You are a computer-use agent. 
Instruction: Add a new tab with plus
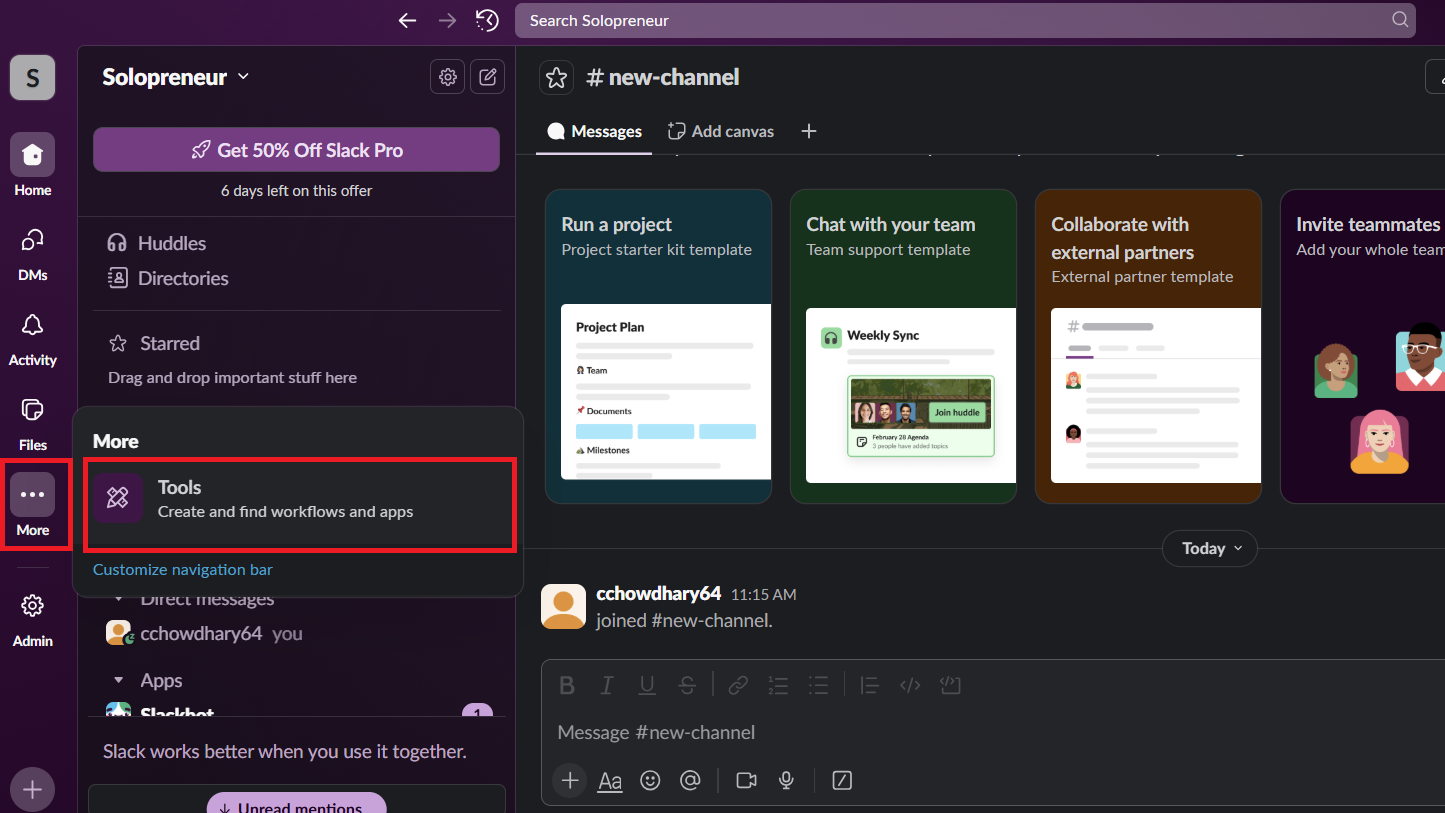[809, 131]
